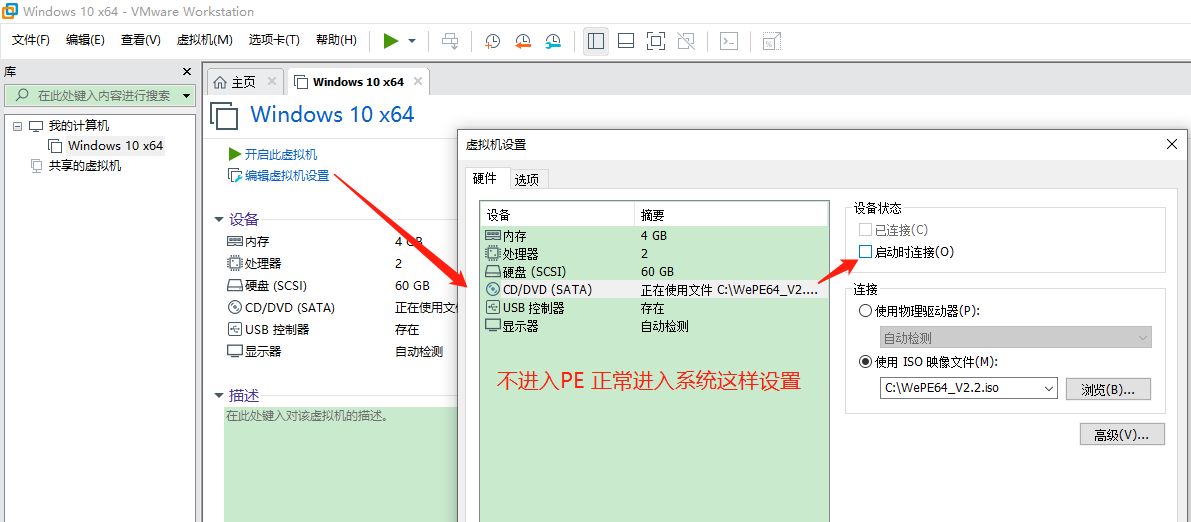Viewport: 1191px width, 522px height.
Task: Close the 库 library panel
Action: tap(187, 71)
